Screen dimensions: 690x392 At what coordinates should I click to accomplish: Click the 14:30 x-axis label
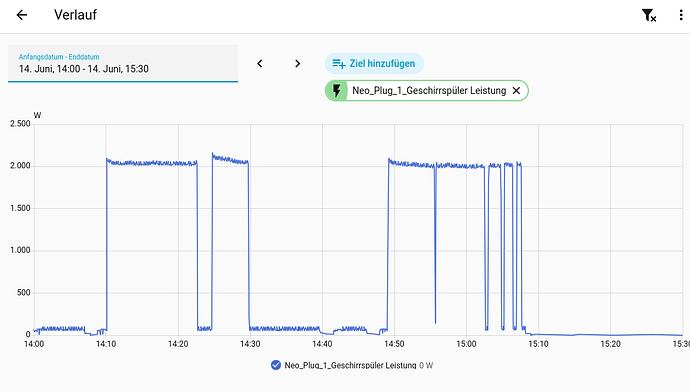point(250,344)
